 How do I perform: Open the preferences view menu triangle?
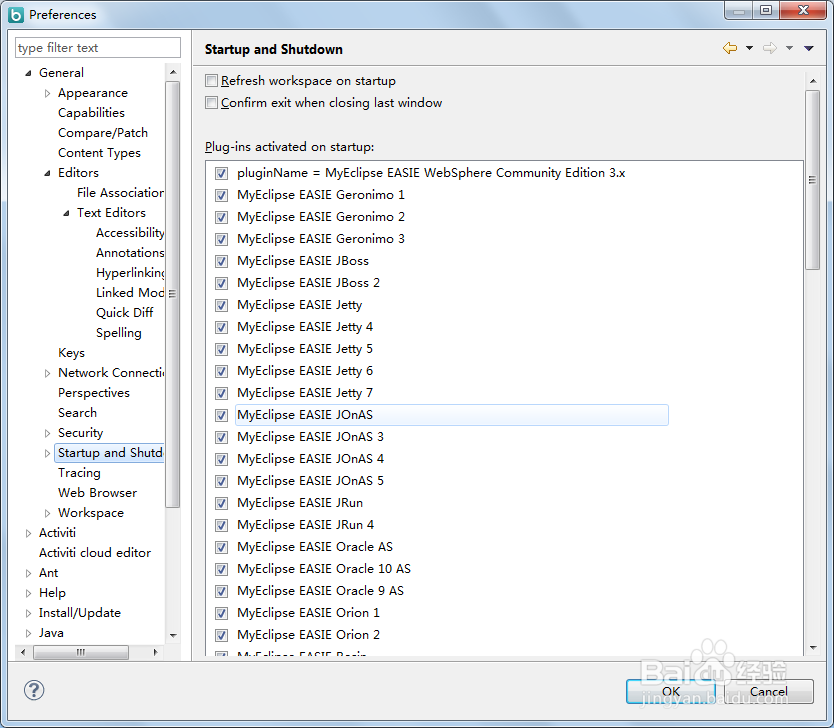tap(808, 48)
